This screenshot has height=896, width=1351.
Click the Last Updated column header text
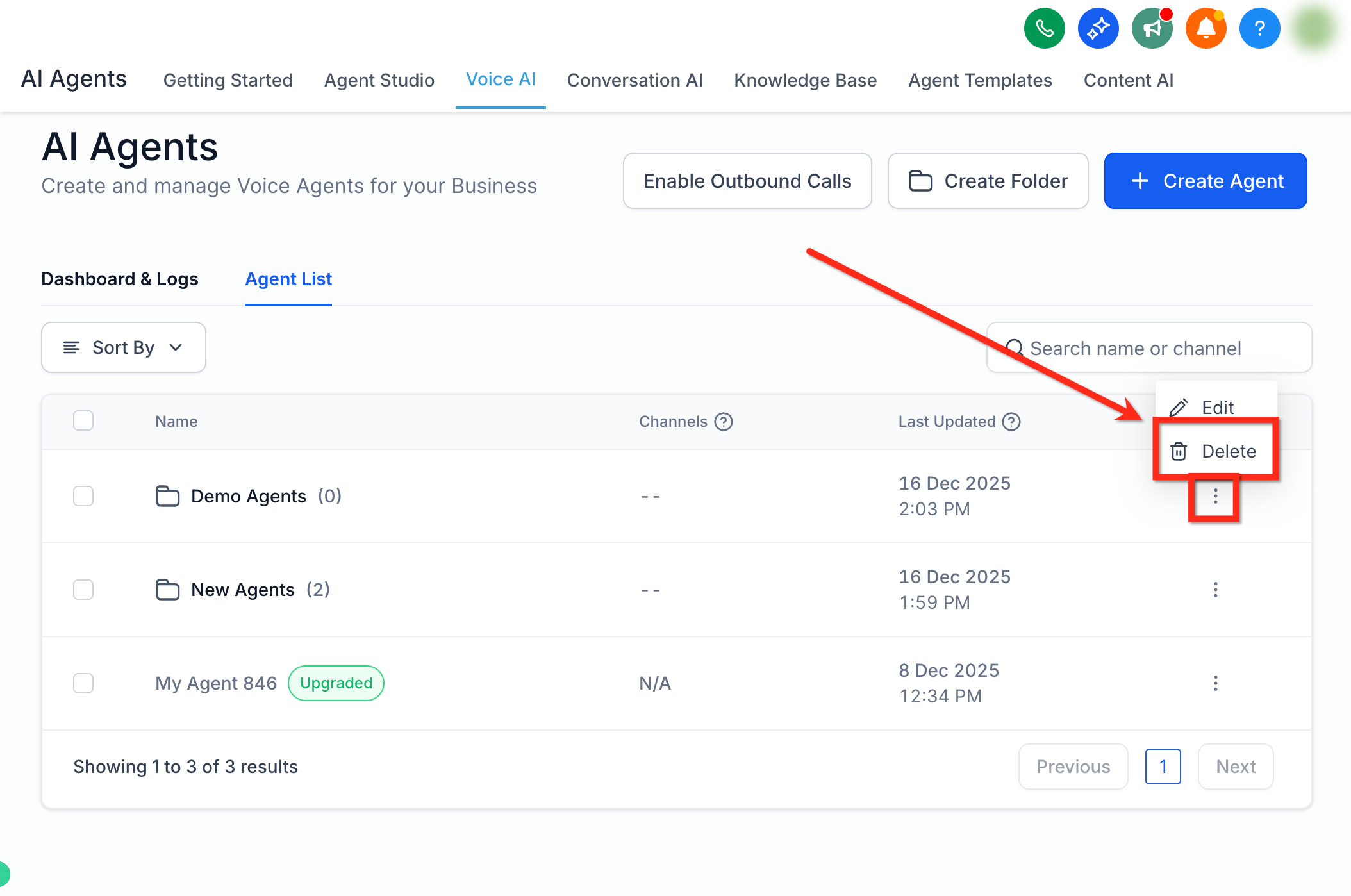(x=947, y=422)
